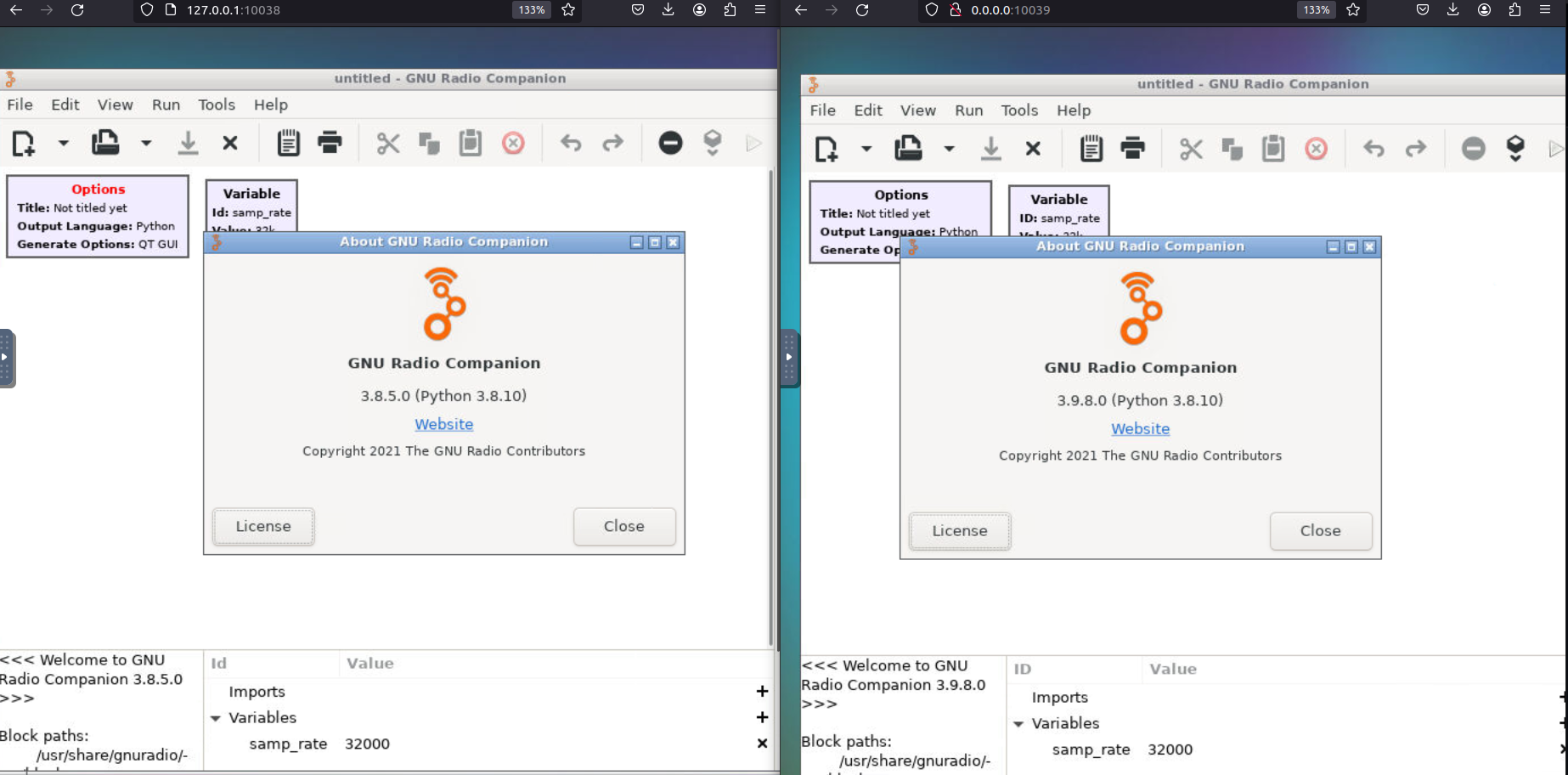
Task: Open the new-flowgraph type dropdown arrow, left window
Action: point(63,143)
